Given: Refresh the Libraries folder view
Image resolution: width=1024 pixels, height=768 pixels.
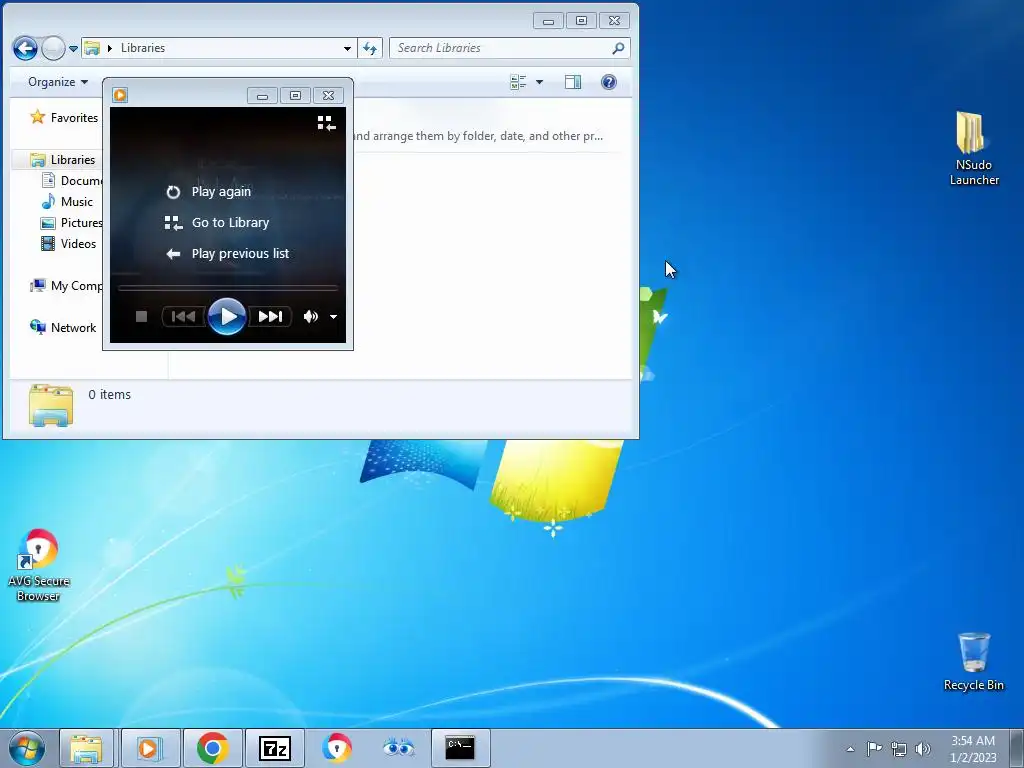Looking at the screenshot, I should click(x=370, y=48).
